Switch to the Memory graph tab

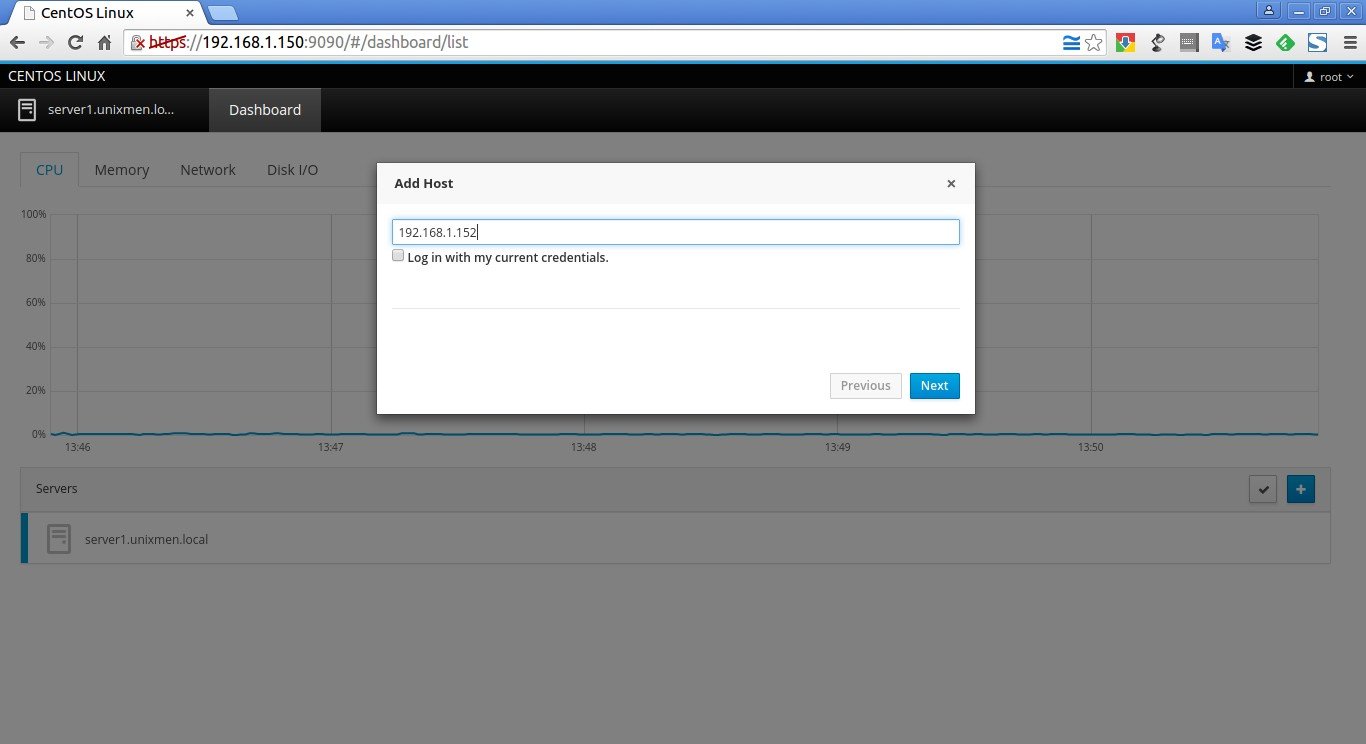[122, 170]
